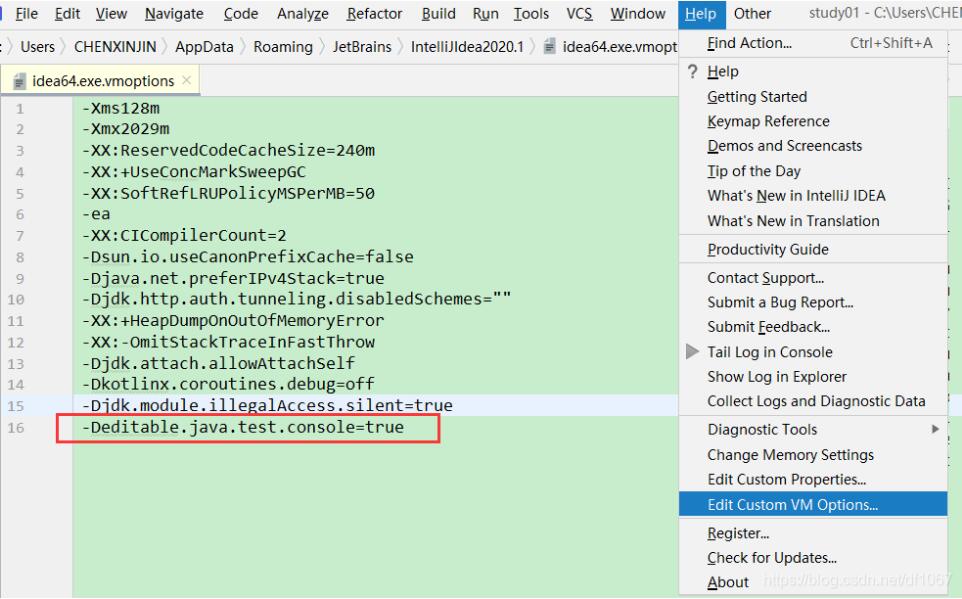This screenshot has width=962, height=599.
Task: Click the file icon on idea64.exe.vmoptions tab
Action: tap(20, 81)
